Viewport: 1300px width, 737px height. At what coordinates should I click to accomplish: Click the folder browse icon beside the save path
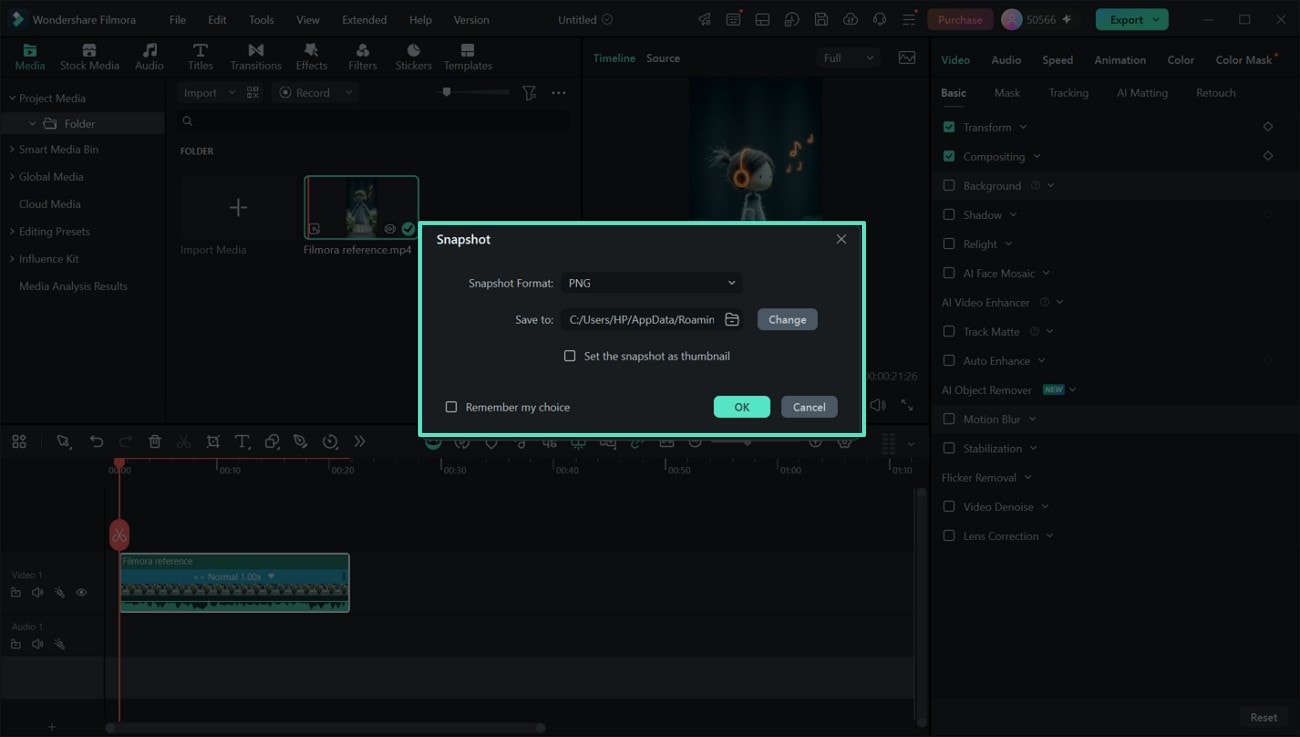coord(732,319)
